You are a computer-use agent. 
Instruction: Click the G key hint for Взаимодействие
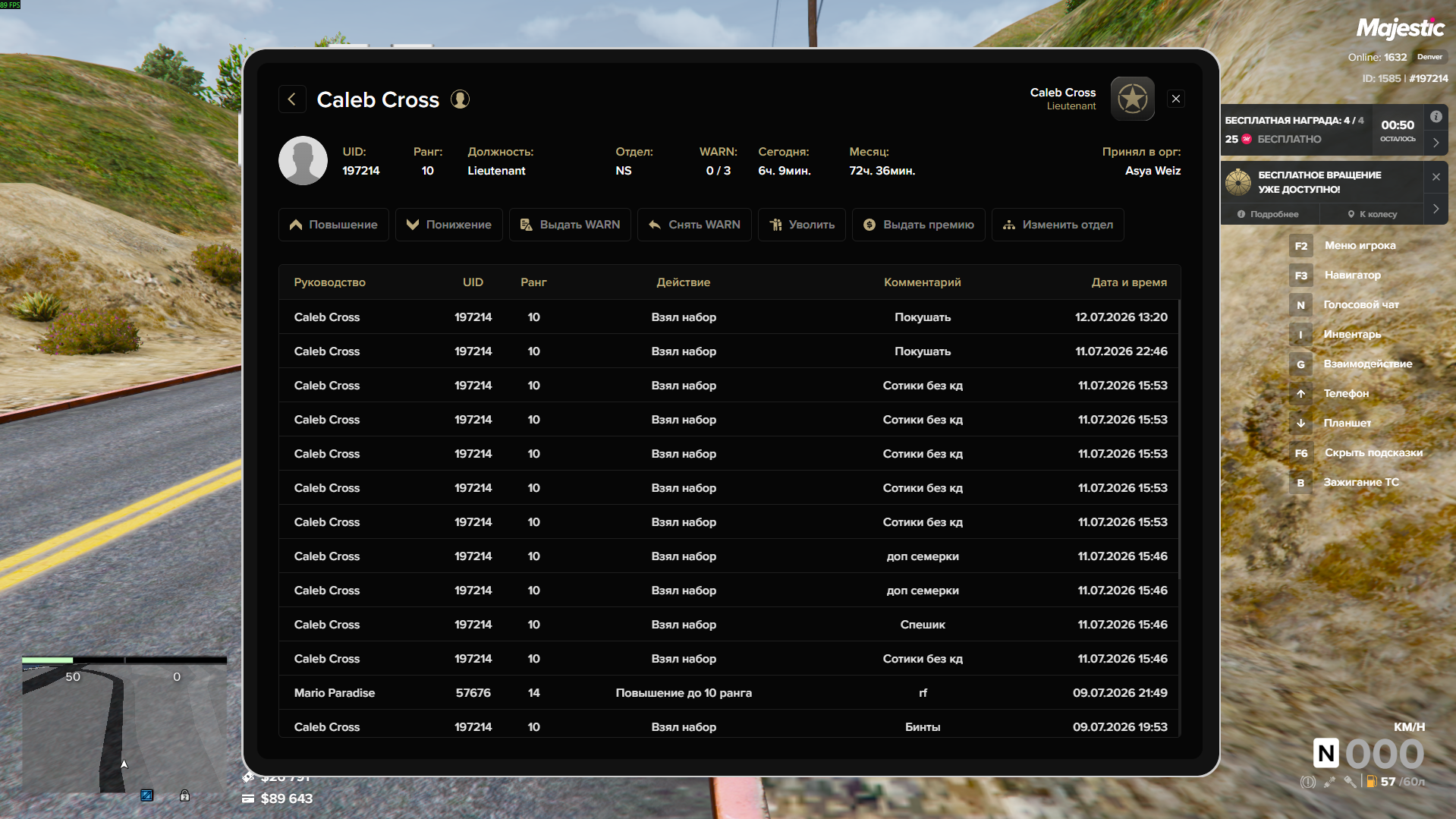click(1301, 364)
